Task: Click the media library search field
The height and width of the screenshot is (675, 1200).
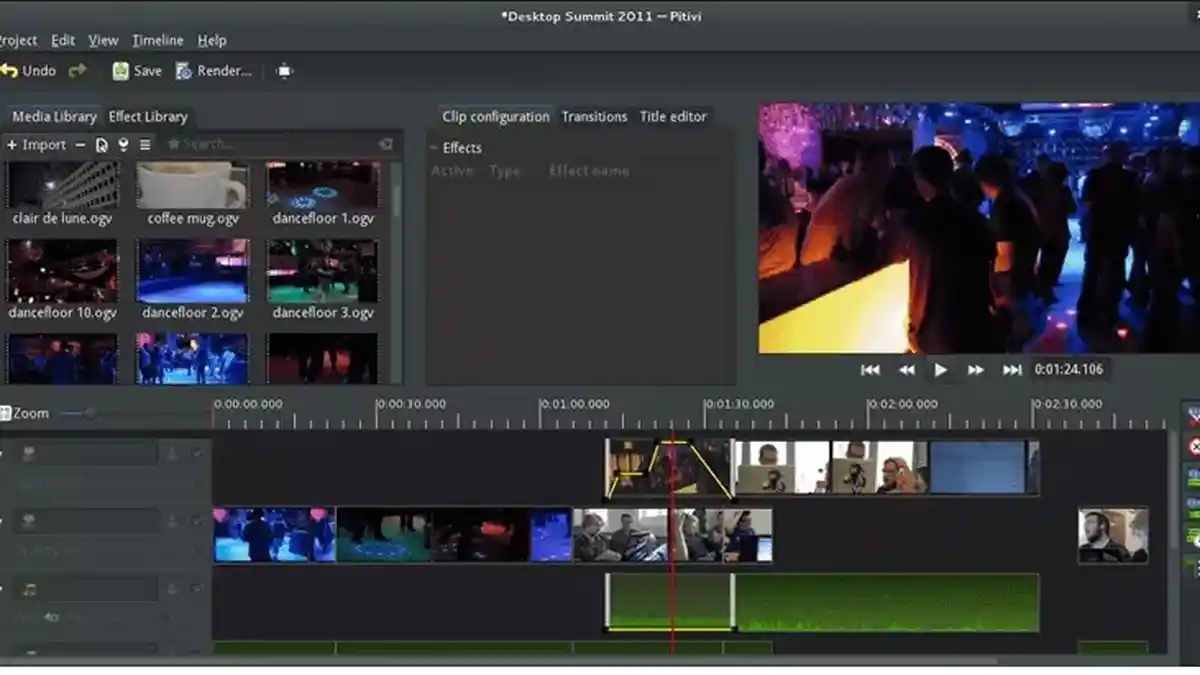Action: click(280, 145)
